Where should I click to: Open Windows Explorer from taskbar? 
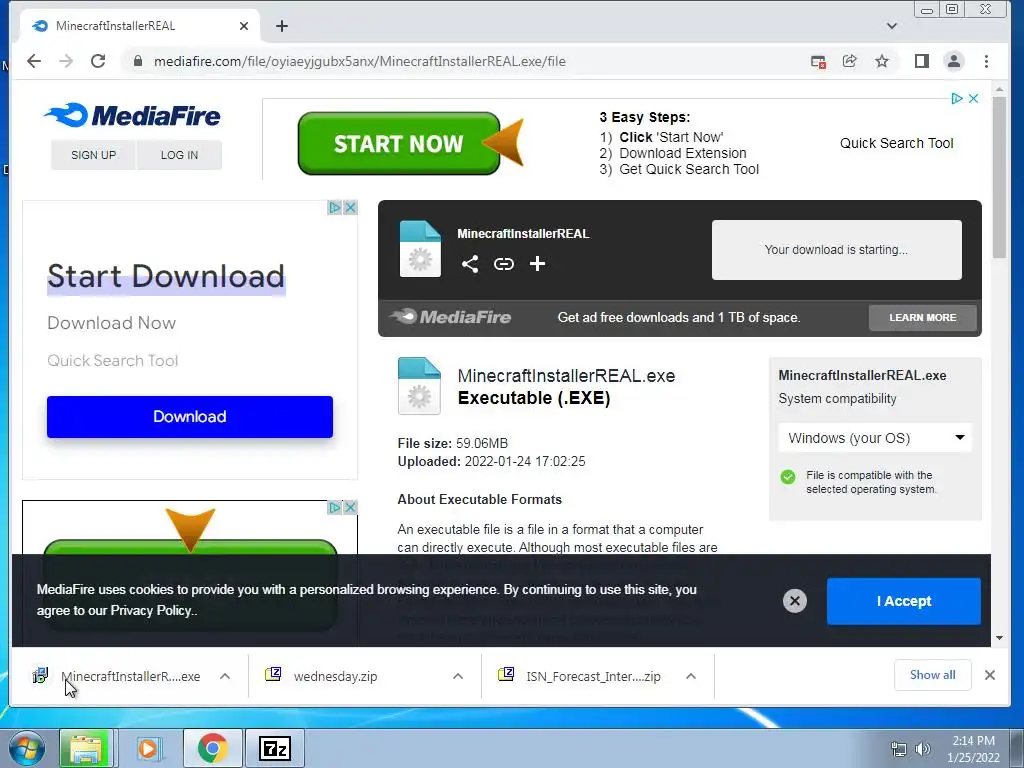click(86, 748)
